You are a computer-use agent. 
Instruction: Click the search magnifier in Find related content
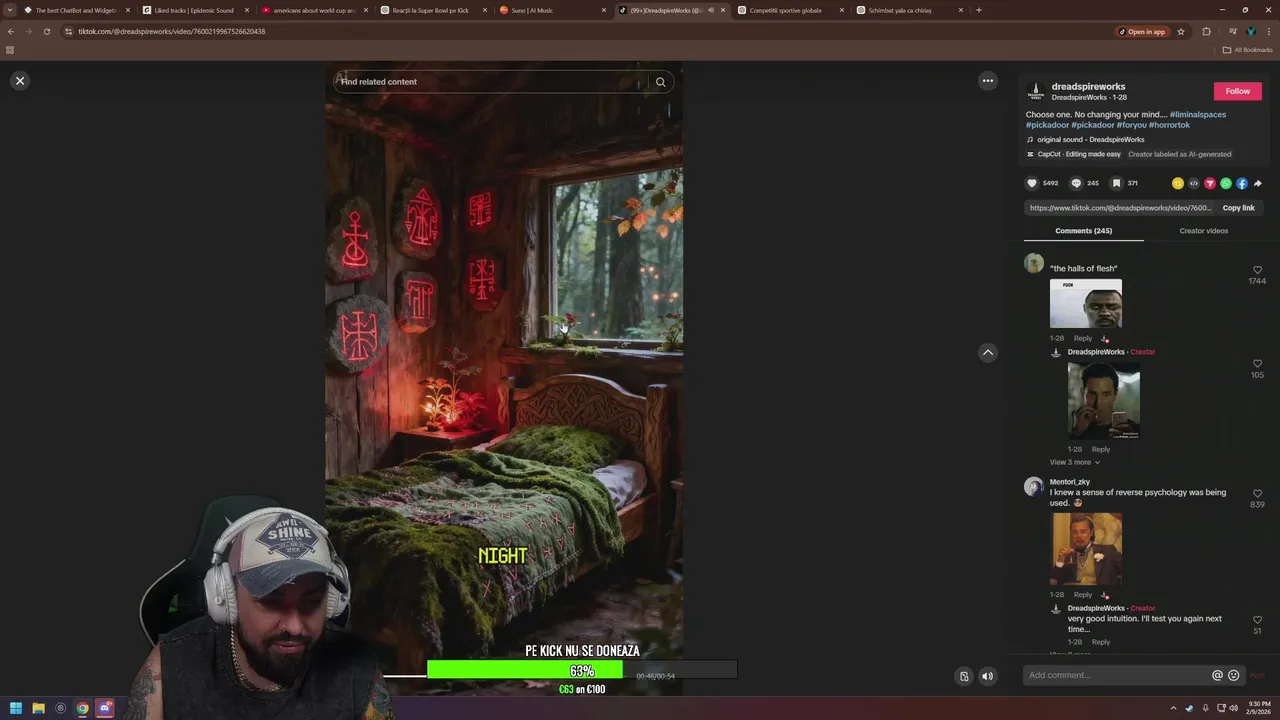[660, 82]
